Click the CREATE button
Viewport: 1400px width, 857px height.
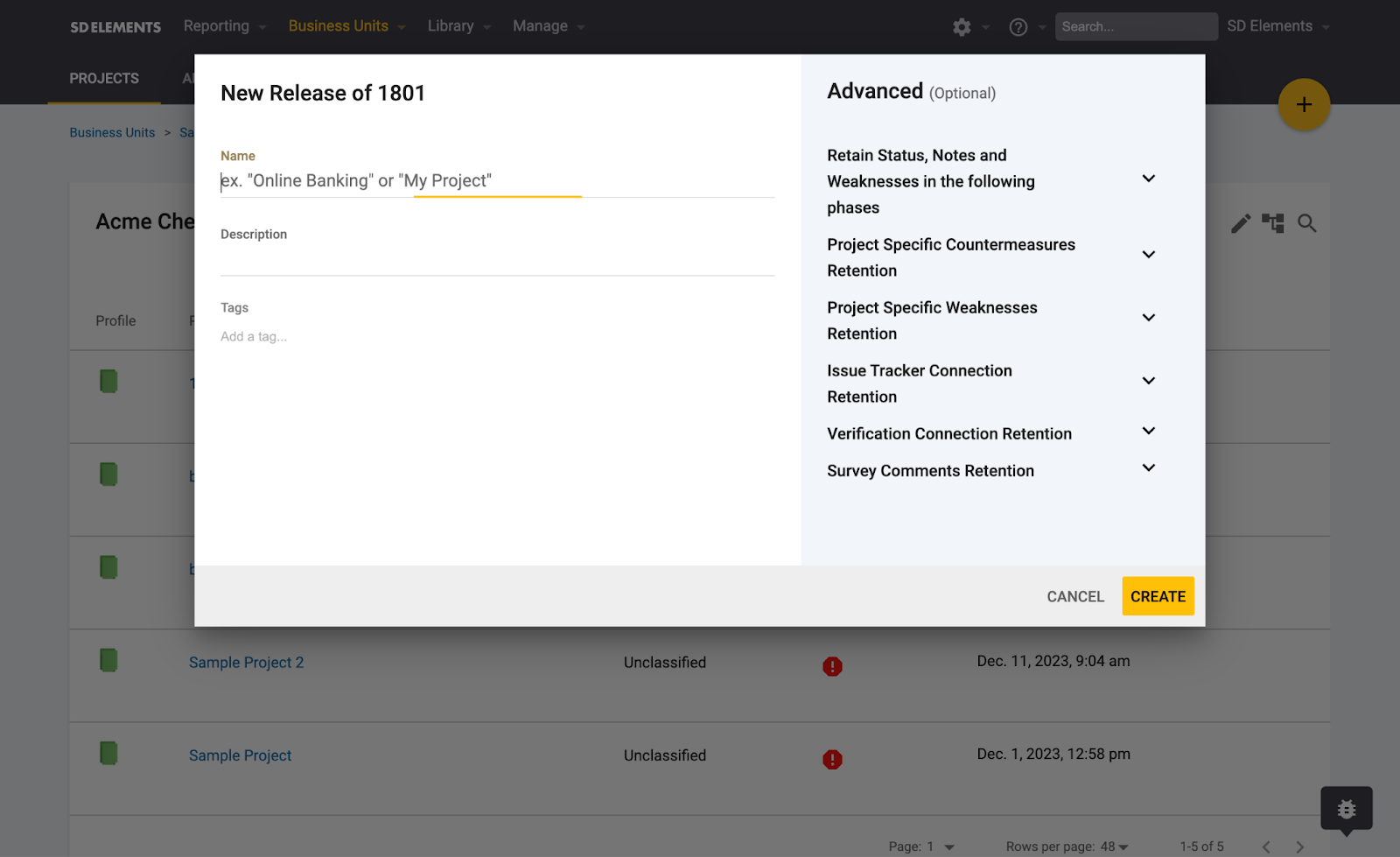(1158, 596)
